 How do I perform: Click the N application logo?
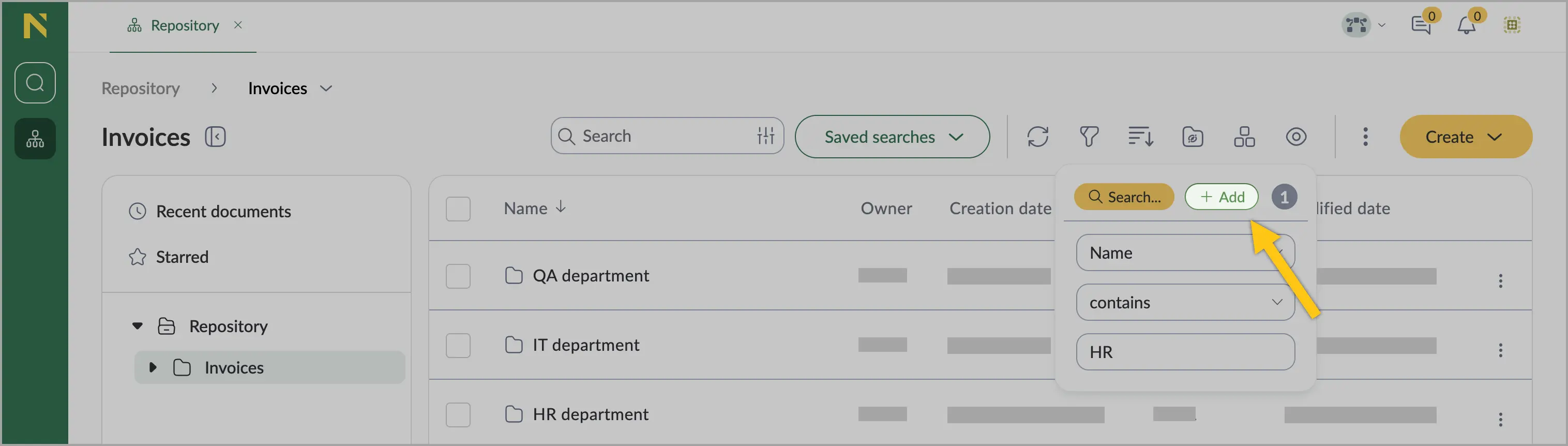tap(35, 26)
